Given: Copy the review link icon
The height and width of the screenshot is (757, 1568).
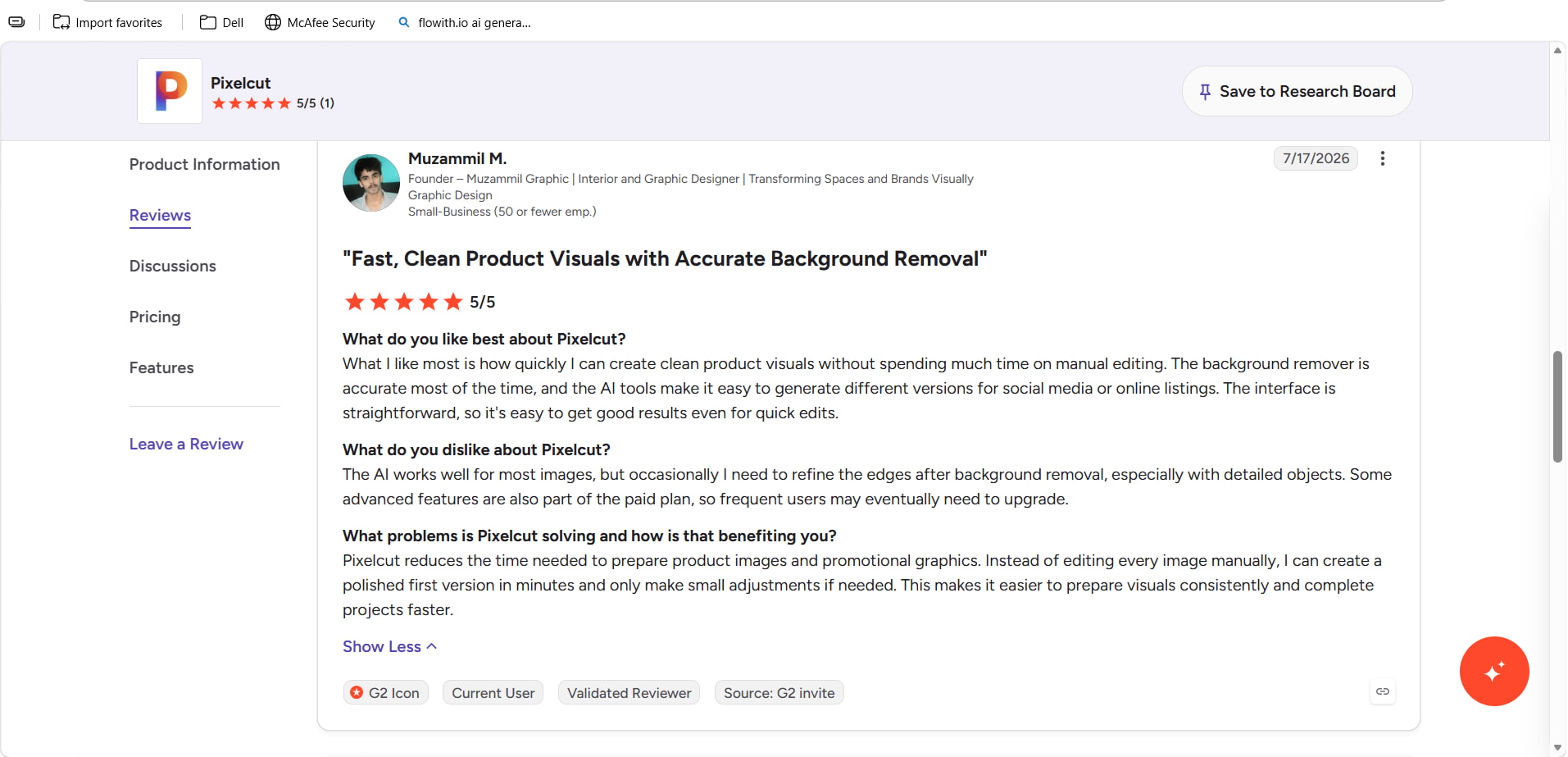Looking at the screenshot, I should tap(1383, 691).
